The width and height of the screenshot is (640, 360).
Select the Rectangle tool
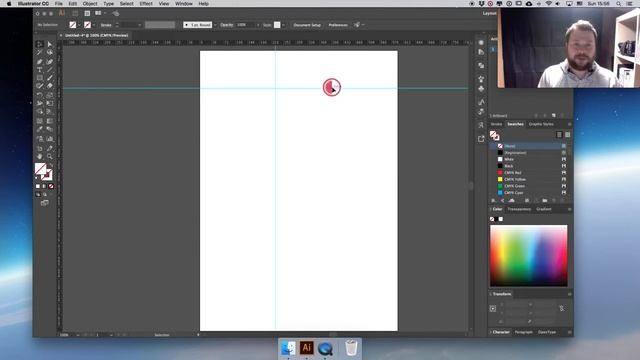pyautogui.click(x=40, y=78)
